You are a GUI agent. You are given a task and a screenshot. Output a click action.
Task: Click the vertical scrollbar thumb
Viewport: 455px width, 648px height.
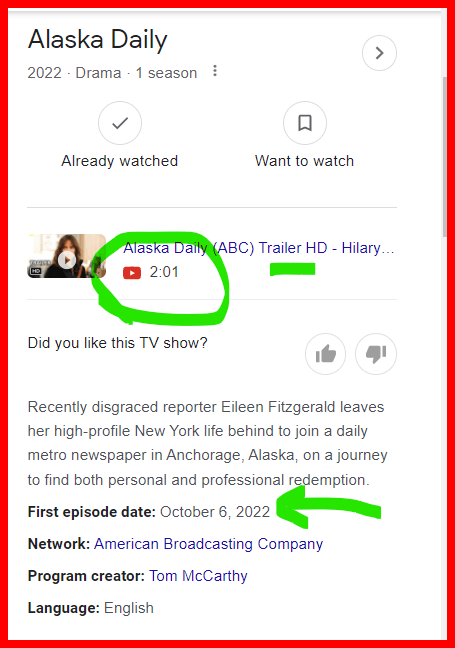445,157
